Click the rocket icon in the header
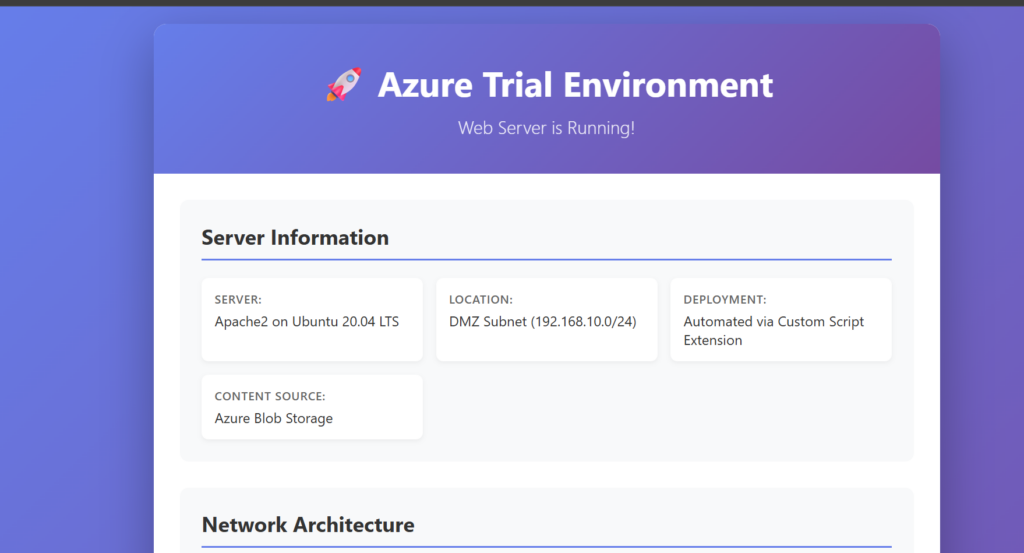Viewport: 1024px width, 553px height. (344, 85)
